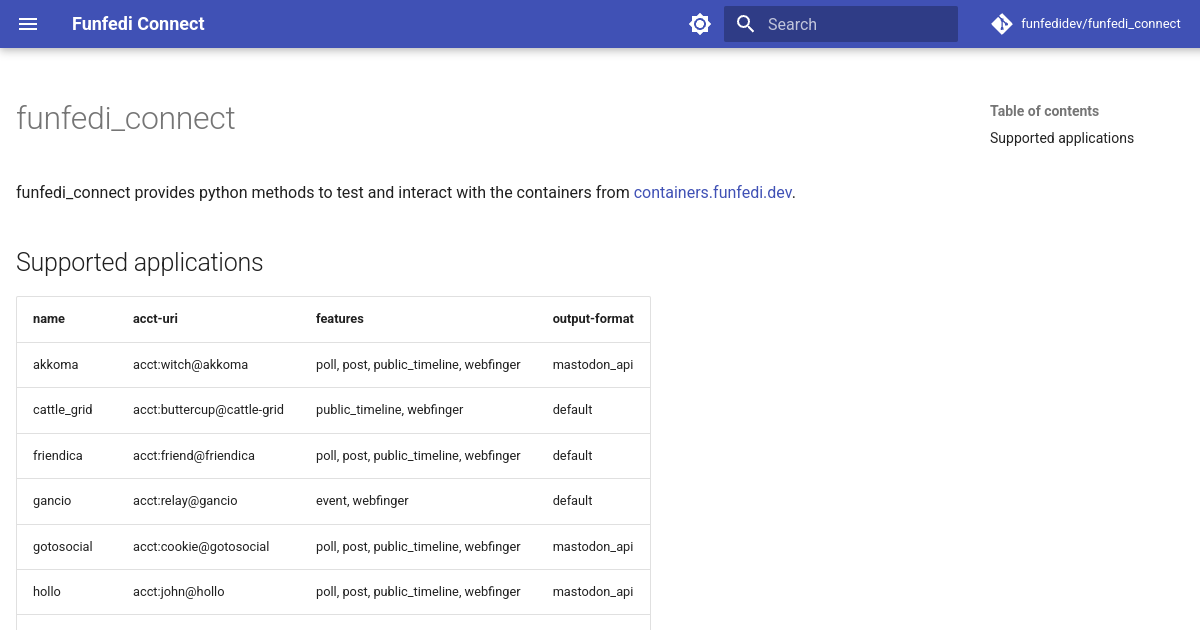Toggle the light/dark color scheme icon
This screenshot has width=1200, height=630.
pyautogui.click(x=700, y=24)
